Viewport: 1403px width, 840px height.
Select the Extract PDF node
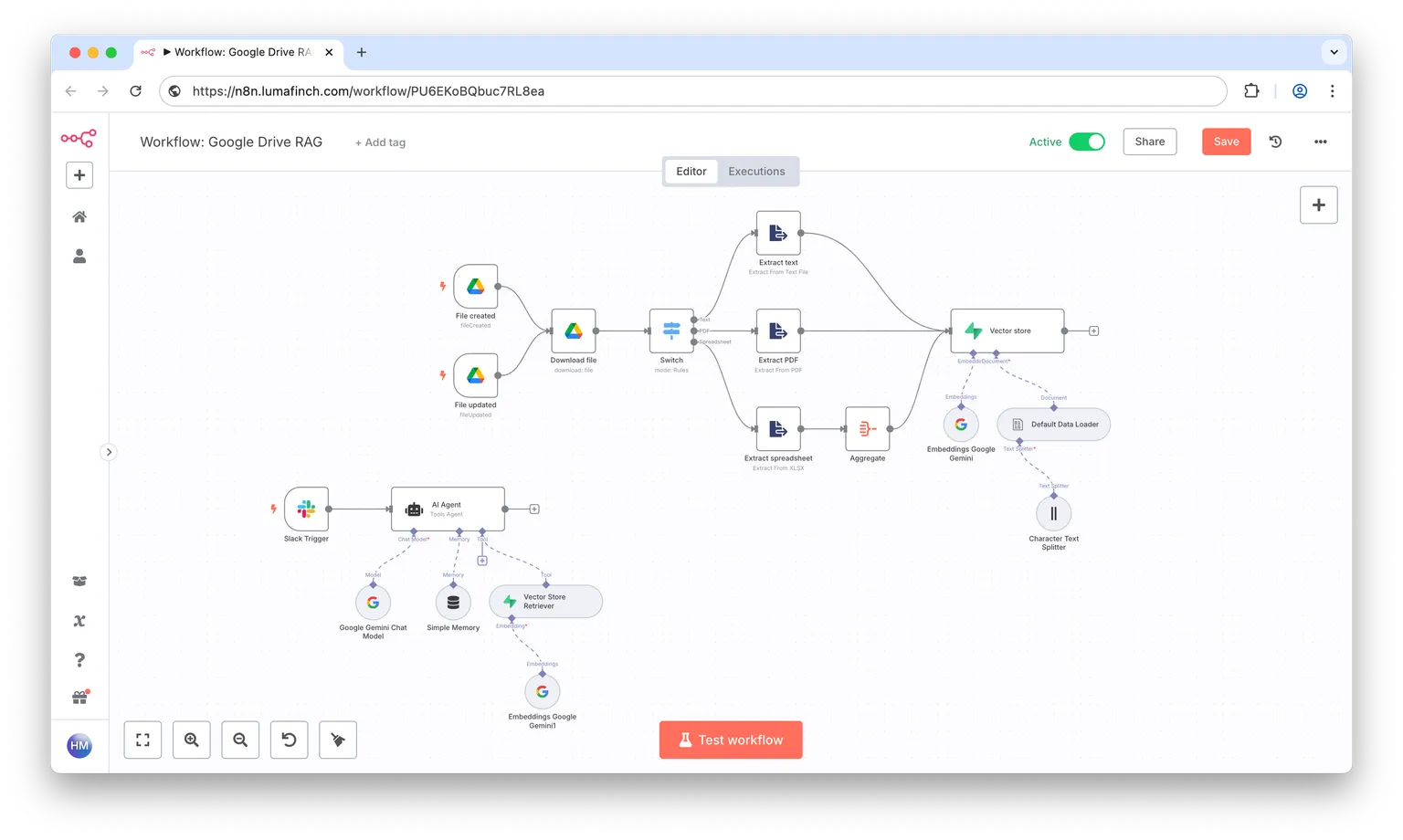pos(778,331)
